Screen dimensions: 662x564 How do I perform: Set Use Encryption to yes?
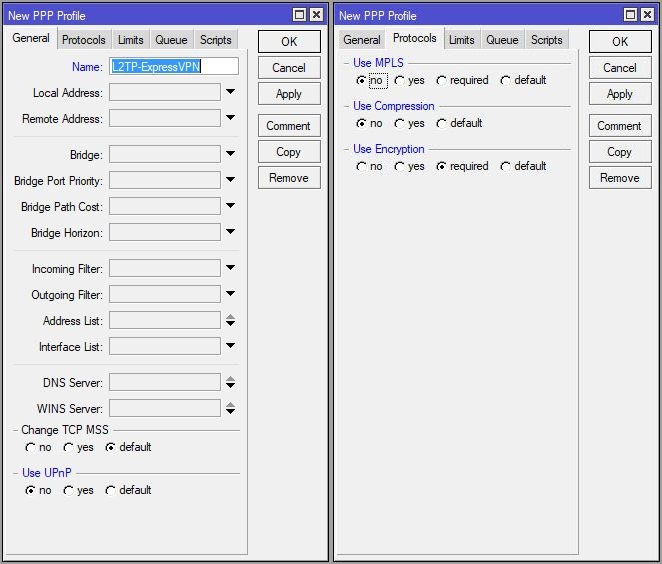(409, 166)
